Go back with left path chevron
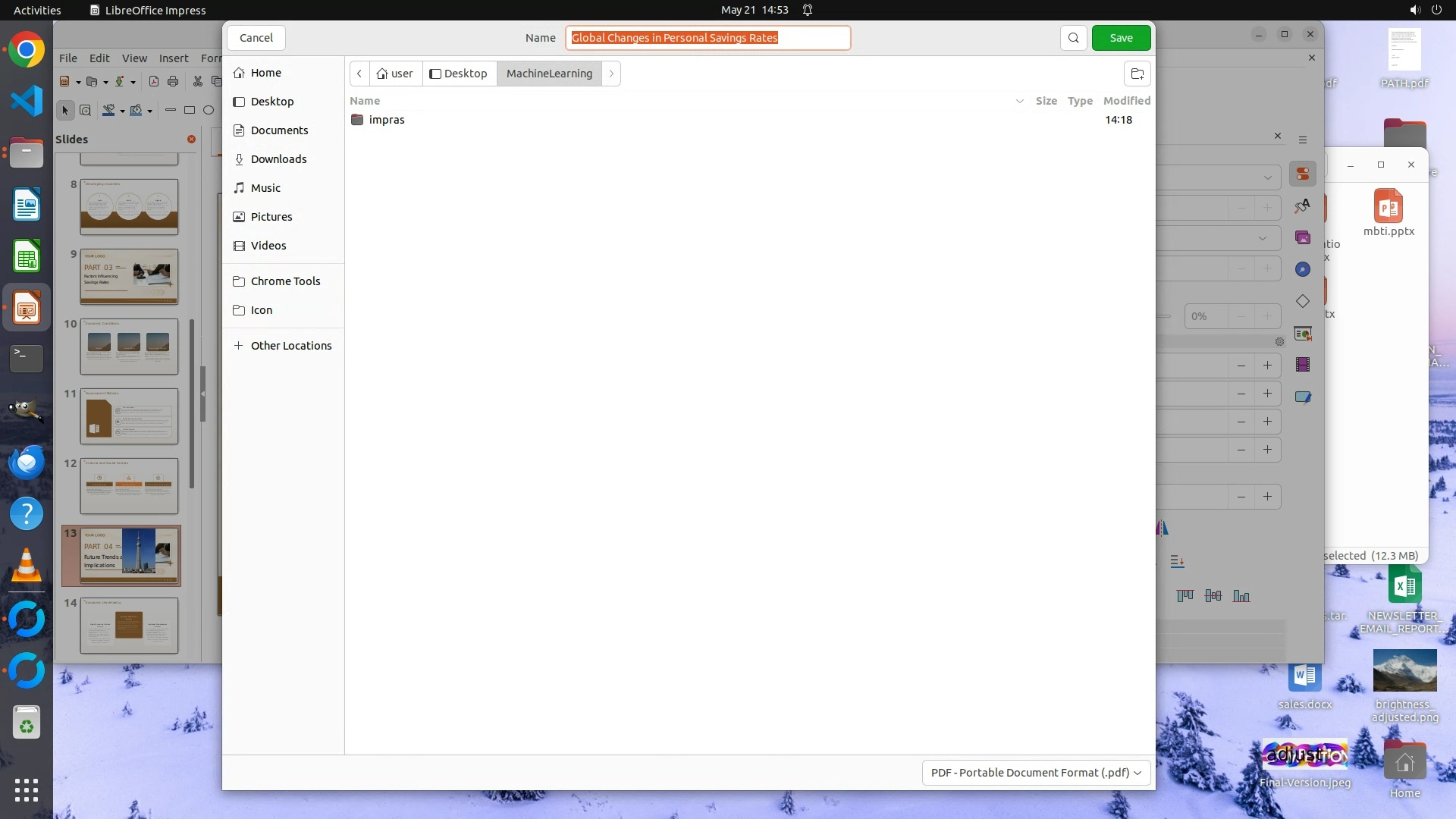The height and width of the screenshot is (819, 1456). click(x=359, y=74)
